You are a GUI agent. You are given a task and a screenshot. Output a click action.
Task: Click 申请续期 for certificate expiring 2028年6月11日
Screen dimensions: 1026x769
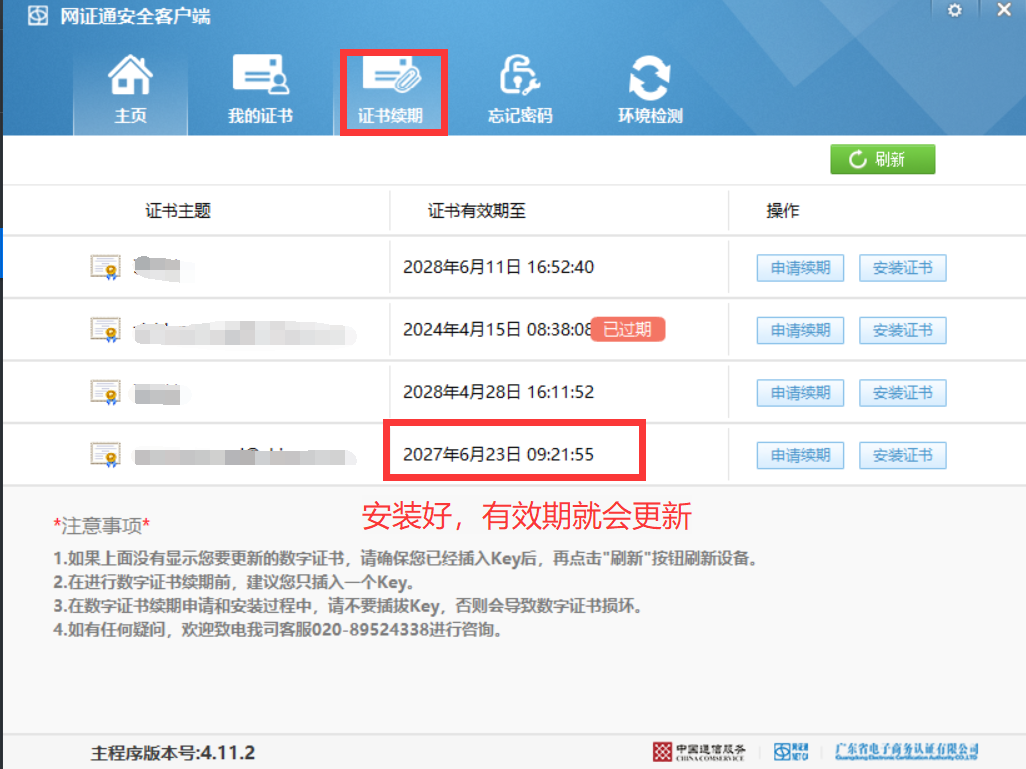tap(800, 268)
